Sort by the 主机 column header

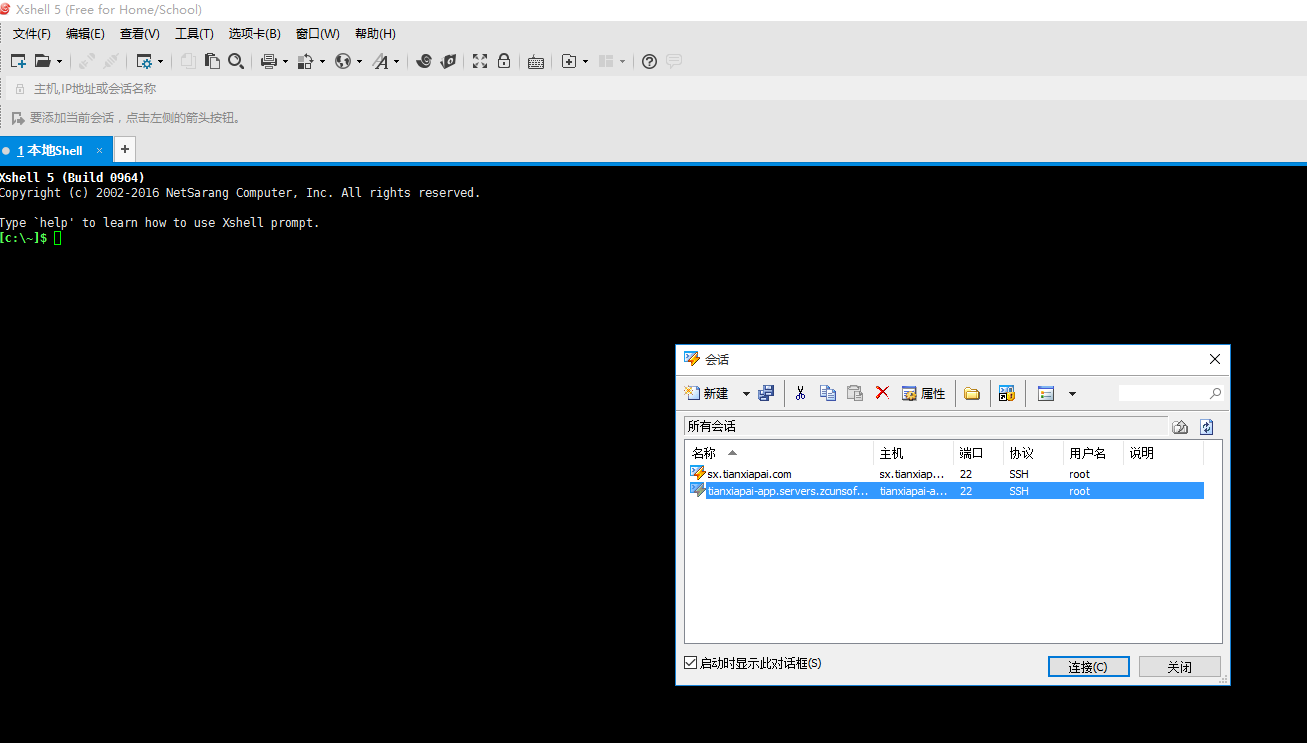(x=913, y=453)
